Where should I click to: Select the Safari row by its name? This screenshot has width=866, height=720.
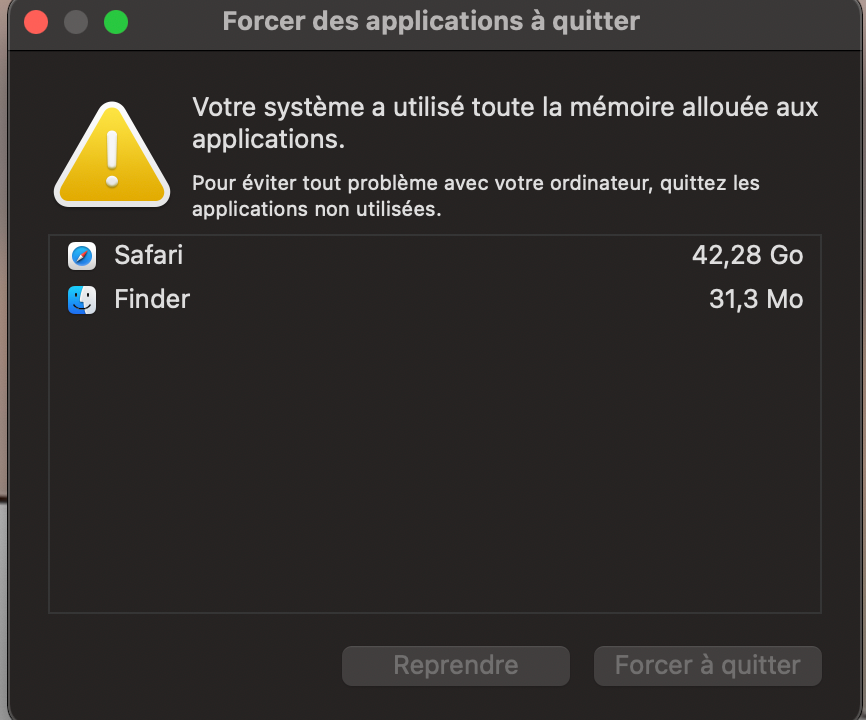[x=148, y=256]
